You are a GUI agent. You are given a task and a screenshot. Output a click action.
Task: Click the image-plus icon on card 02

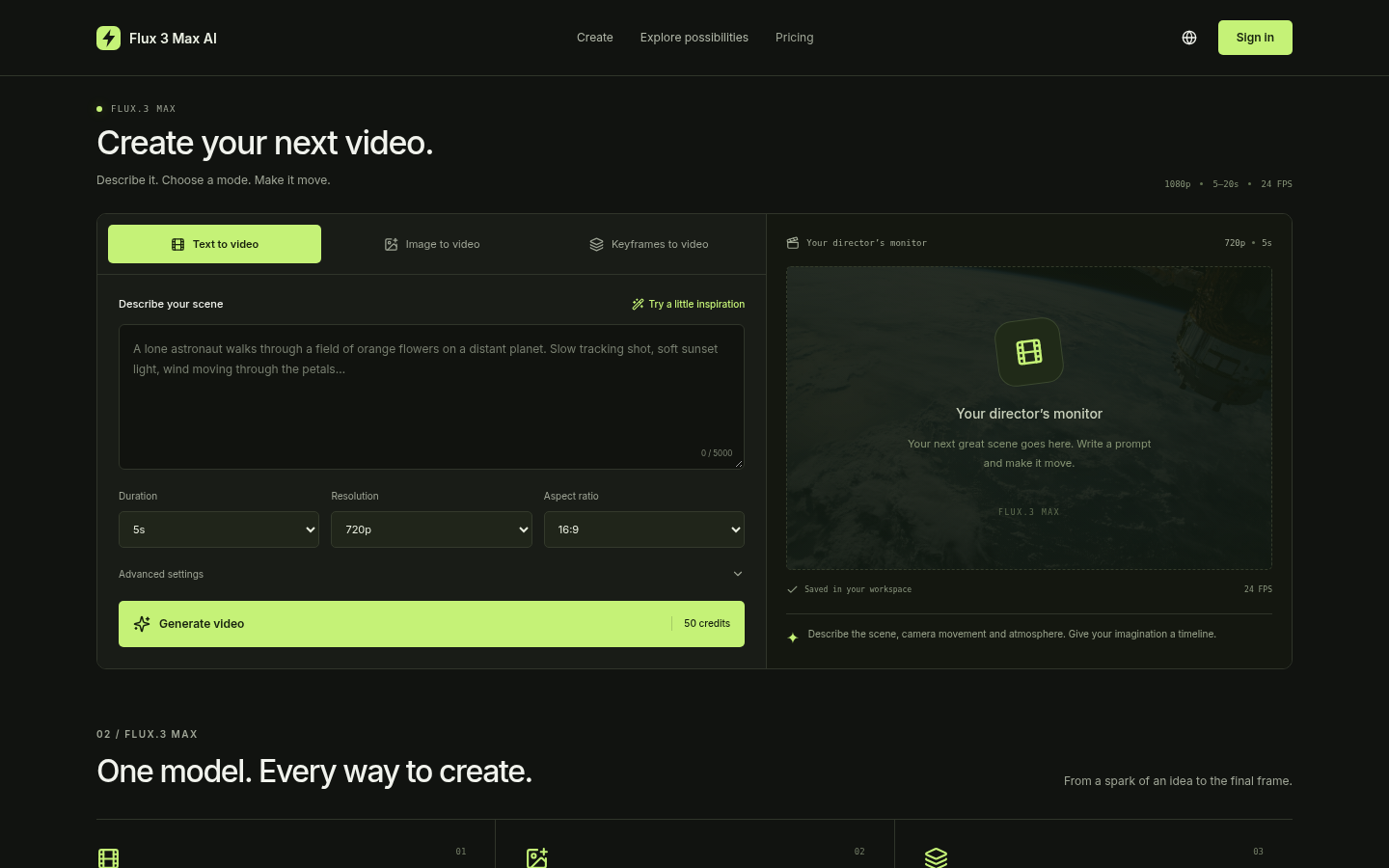pyautogui.click(x=537, y=858)
